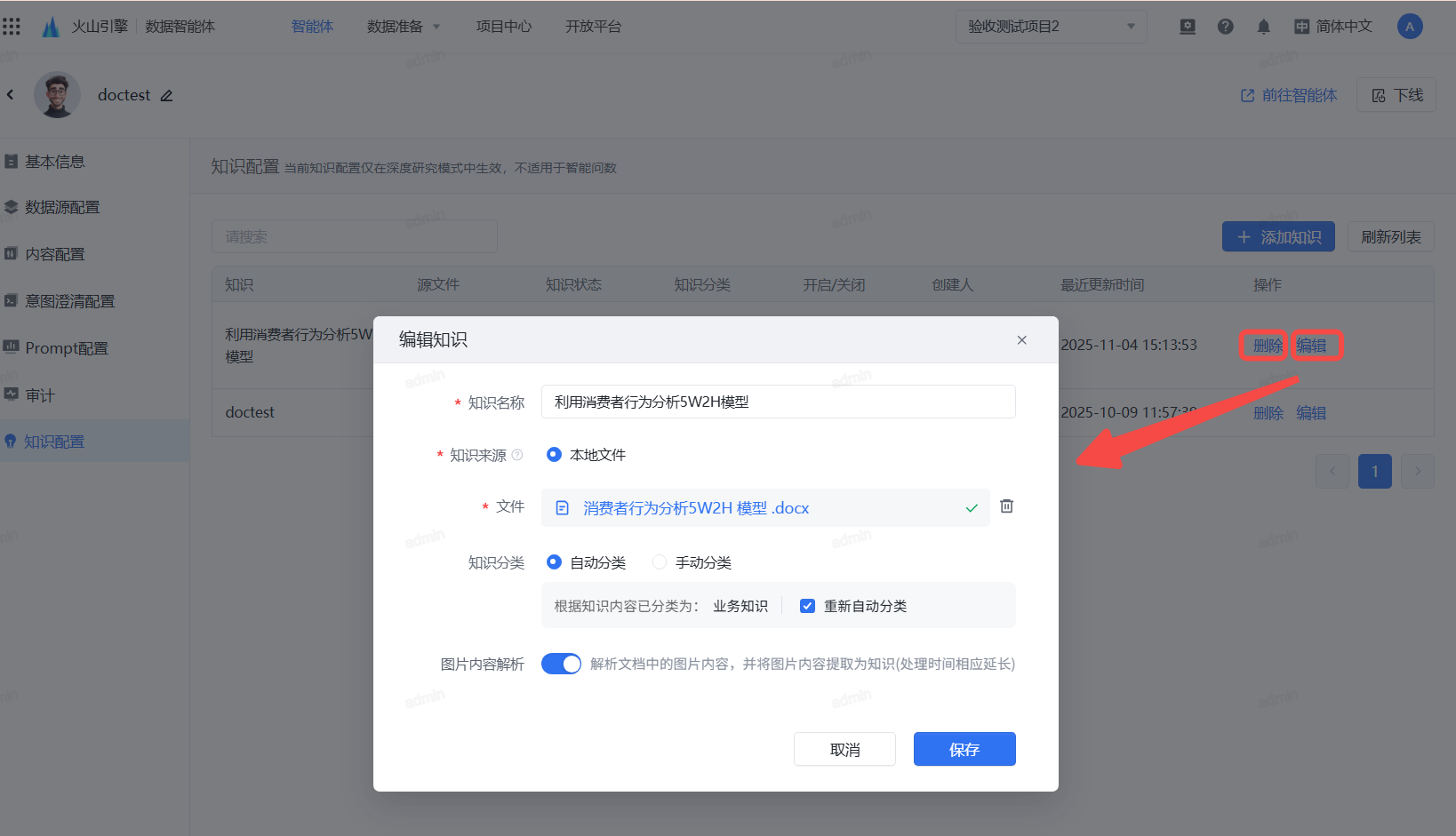Edit the 5W2H model knowledge row

1311,346
